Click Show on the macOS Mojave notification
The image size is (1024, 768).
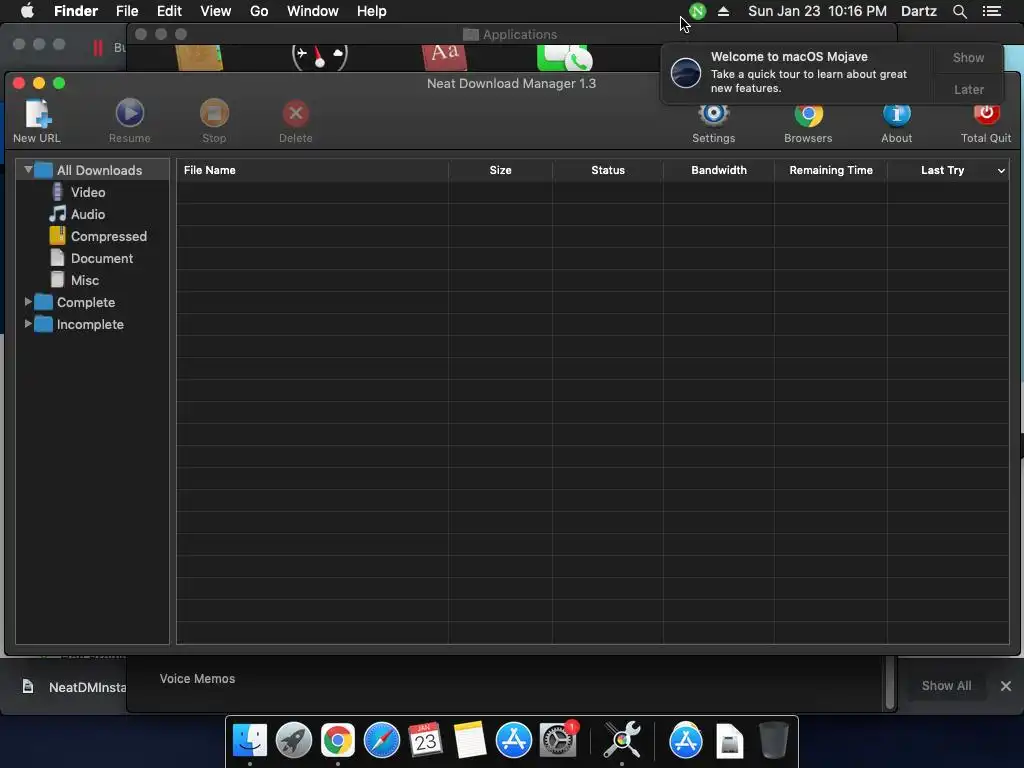pyautogui.click(x=968, y=57)
